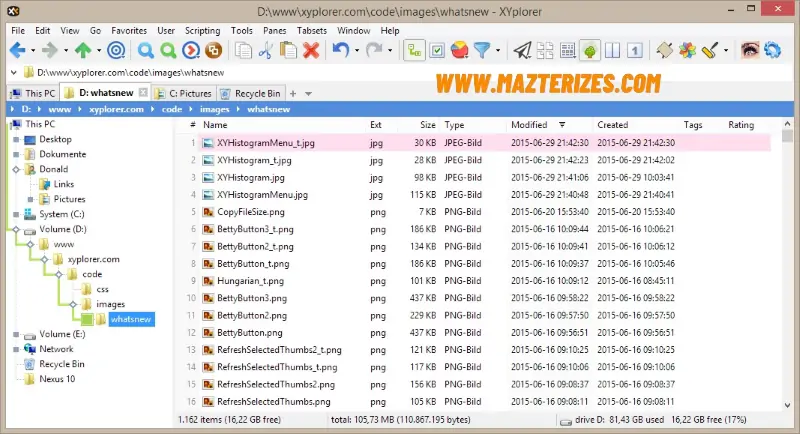Click the tab number '1' toolbar icon
800x434 pixels.
click(x=635, y=50)
